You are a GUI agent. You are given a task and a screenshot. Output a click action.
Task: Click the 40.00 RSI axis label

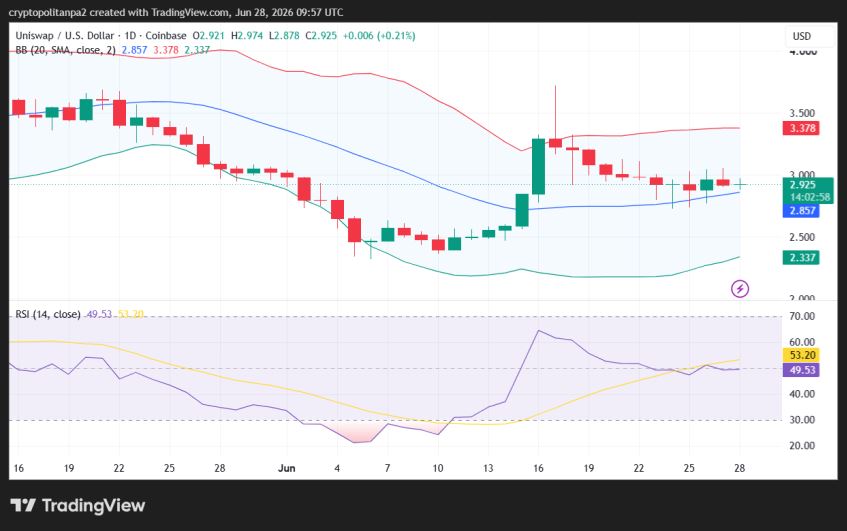point(802,394)
